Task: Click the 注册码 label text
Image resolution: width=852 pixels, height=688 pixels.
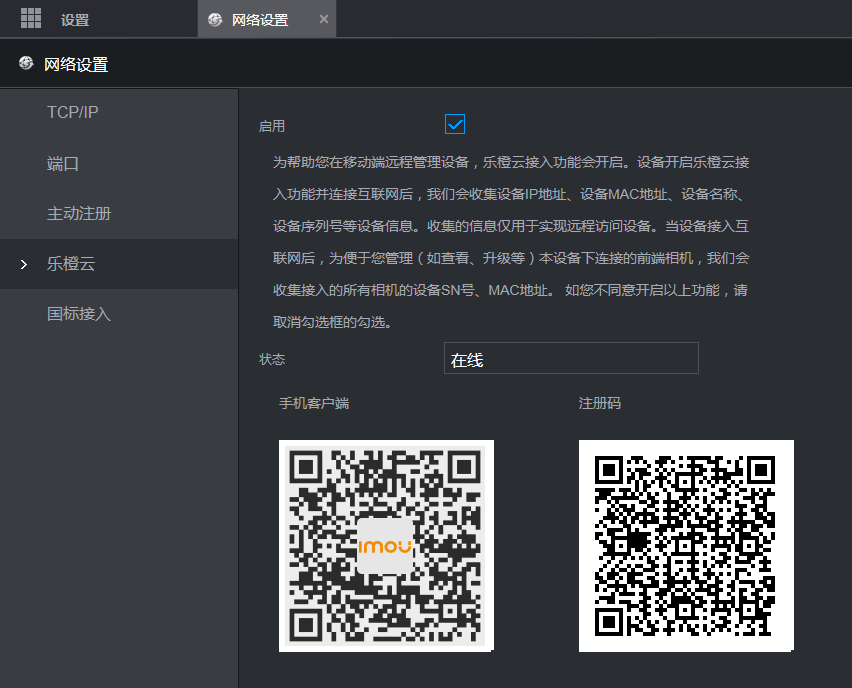Action: [x=600, y=403]
